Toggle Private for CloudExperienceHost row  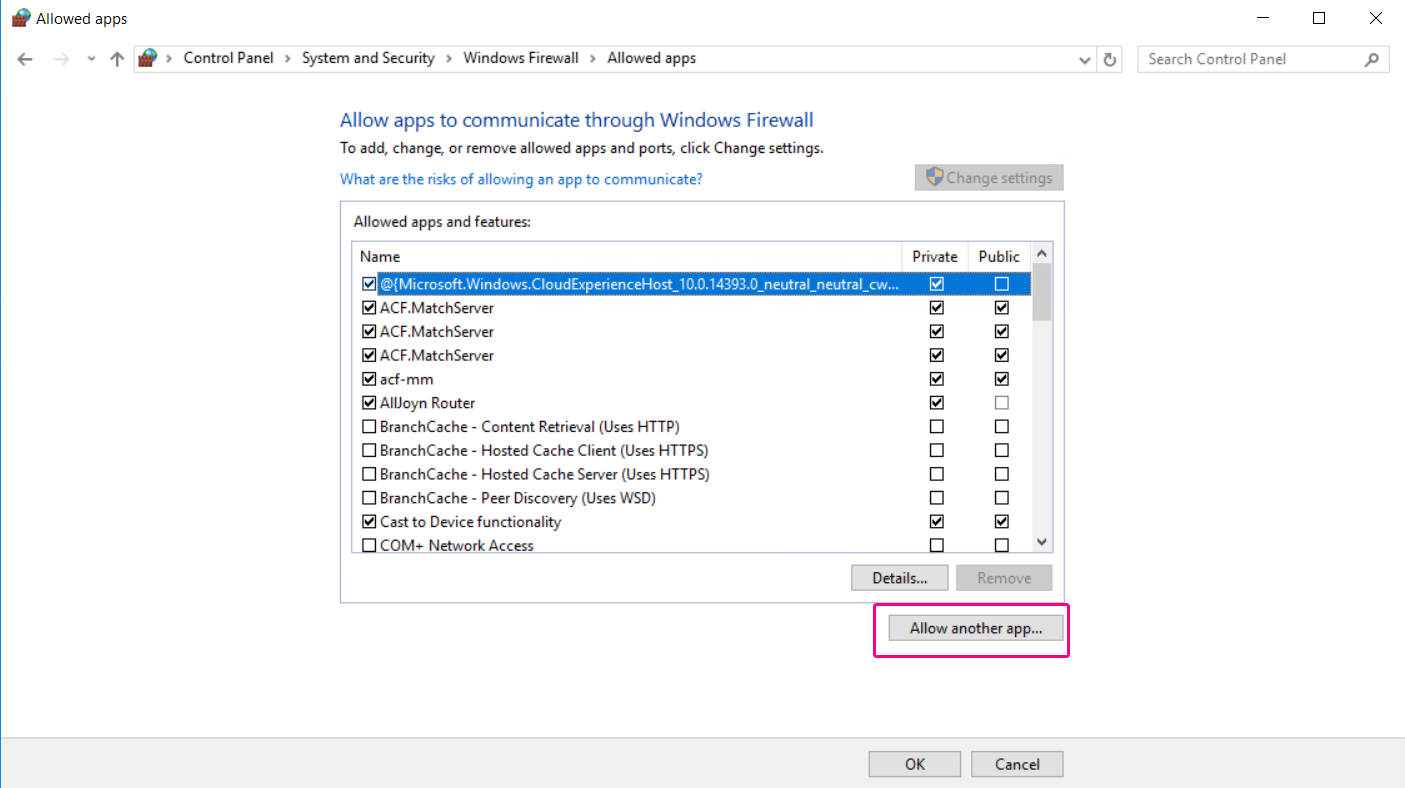(x=937, y=284)
